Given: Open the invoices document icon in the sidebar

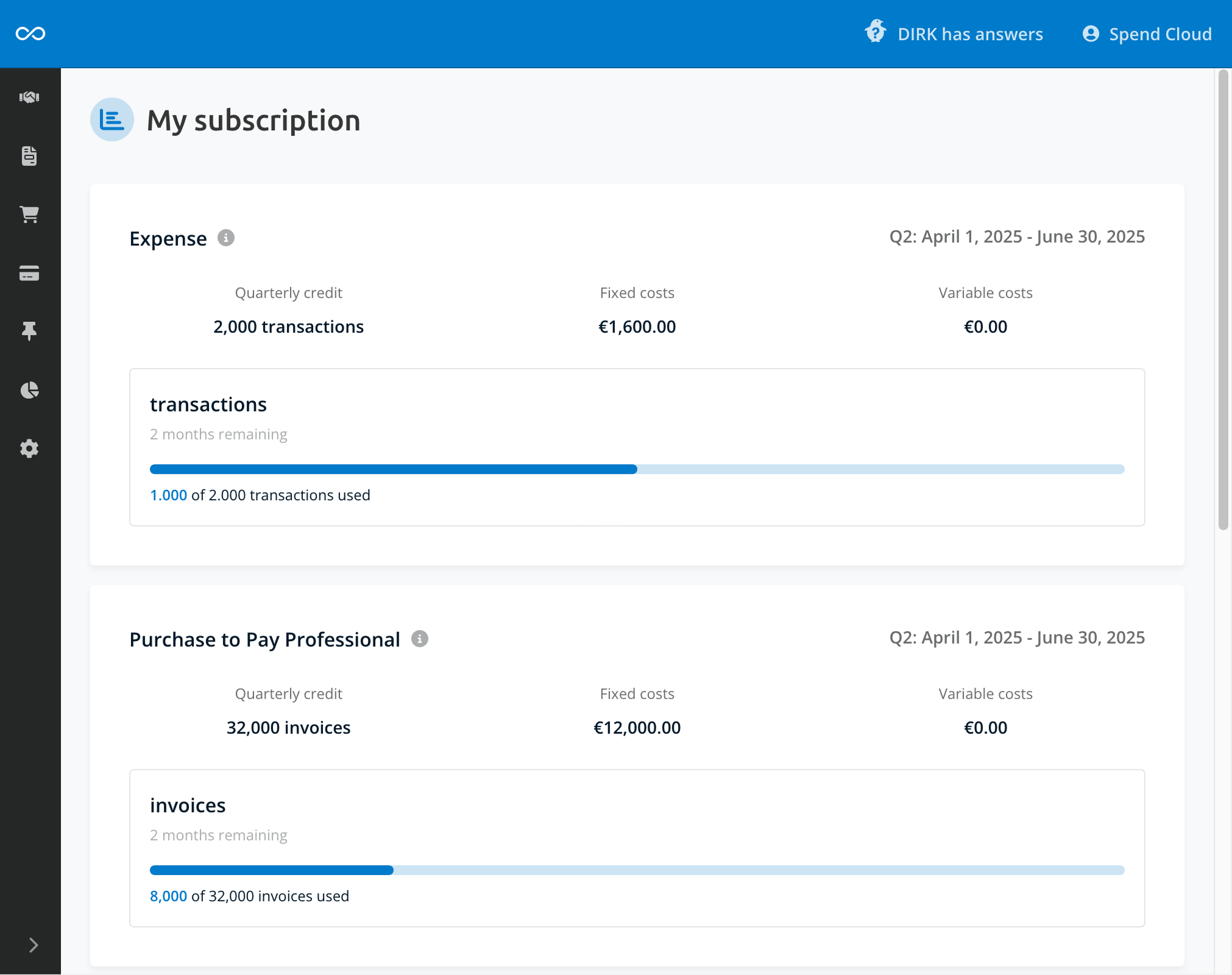Looking at the screenshot, I should tap(29, 155).
